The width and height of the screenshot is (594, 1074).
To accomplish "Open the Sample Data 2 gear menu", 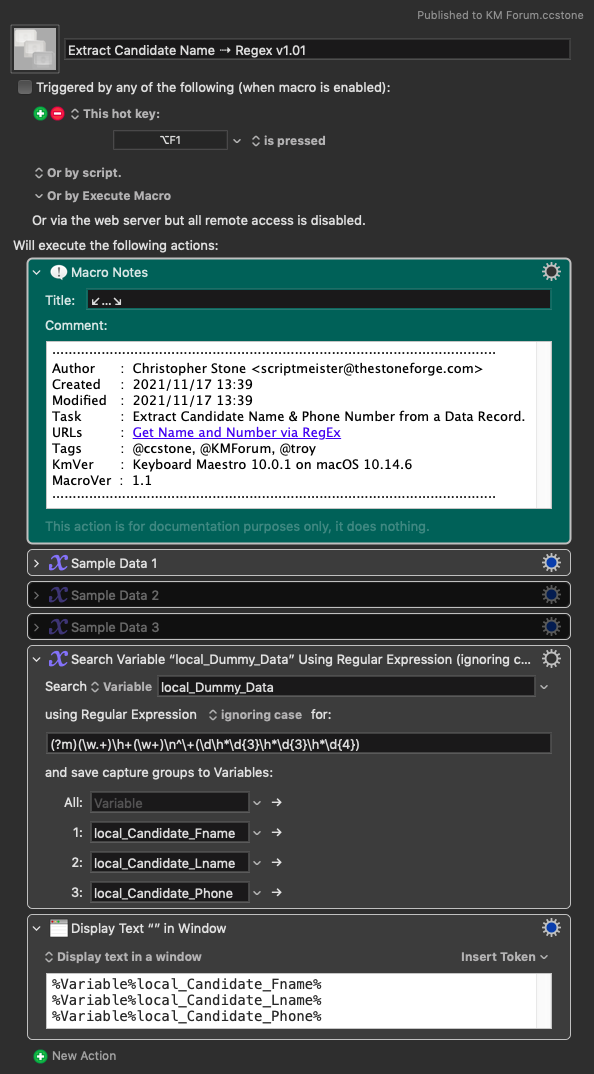I will tap(551, 595).
